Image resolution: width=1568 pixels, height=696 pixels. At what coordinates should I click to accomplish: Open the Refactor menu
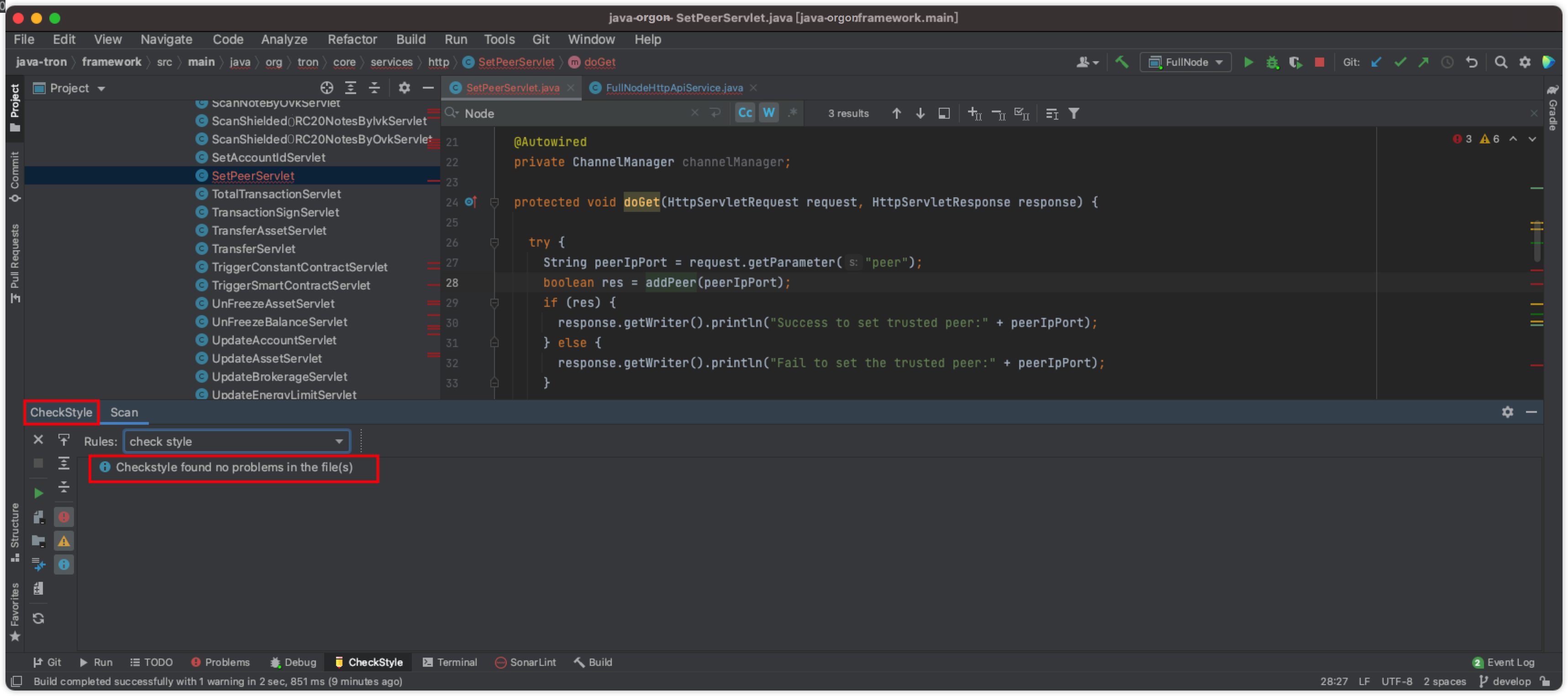tap(352, 40)
